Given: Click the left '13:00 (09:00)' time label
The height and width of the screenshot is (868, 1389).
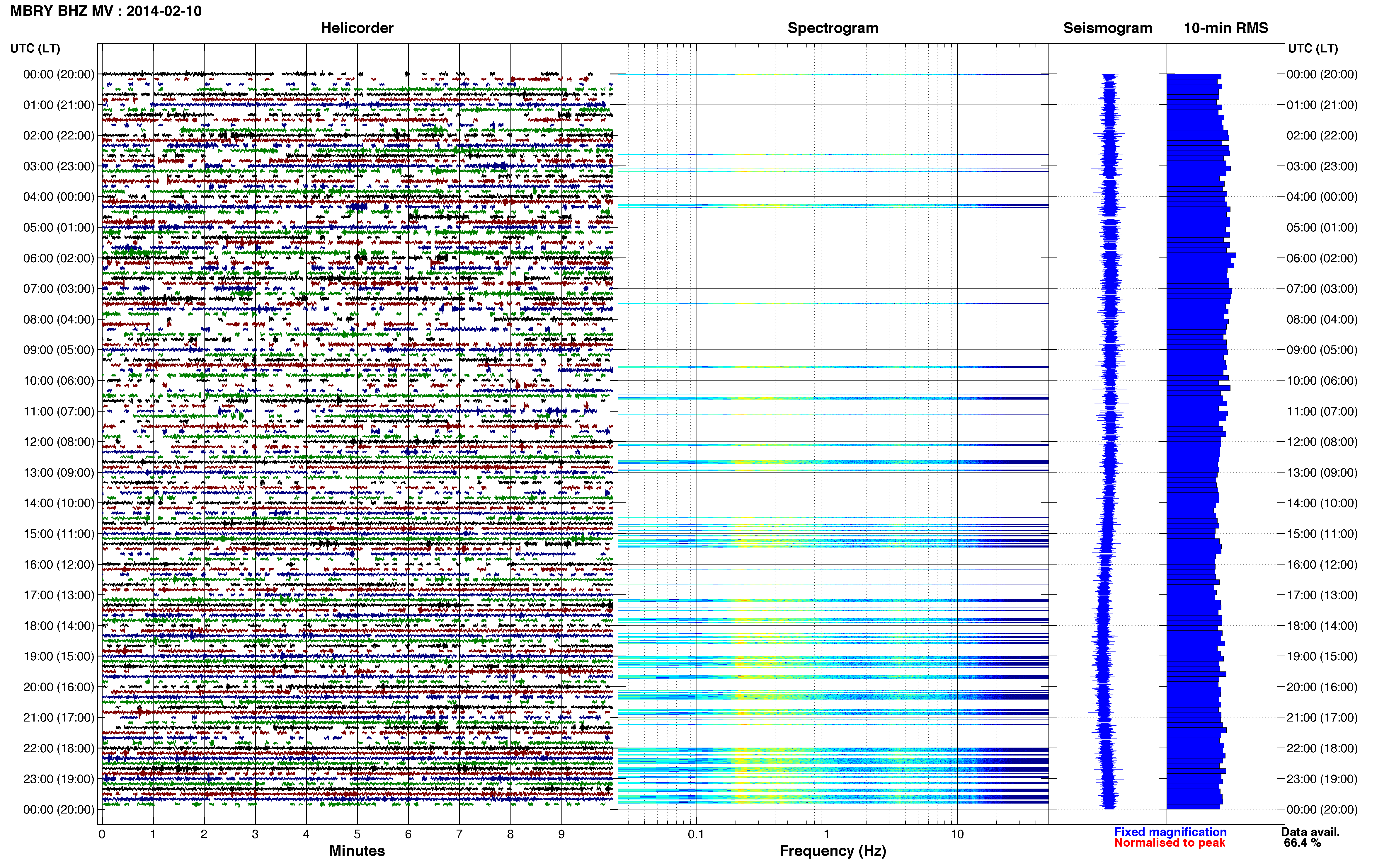Looking at the screenshot, I should (x=59, y=473).
